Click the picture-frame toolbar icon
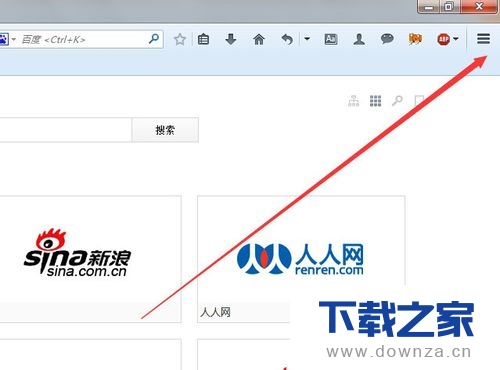 331,39
